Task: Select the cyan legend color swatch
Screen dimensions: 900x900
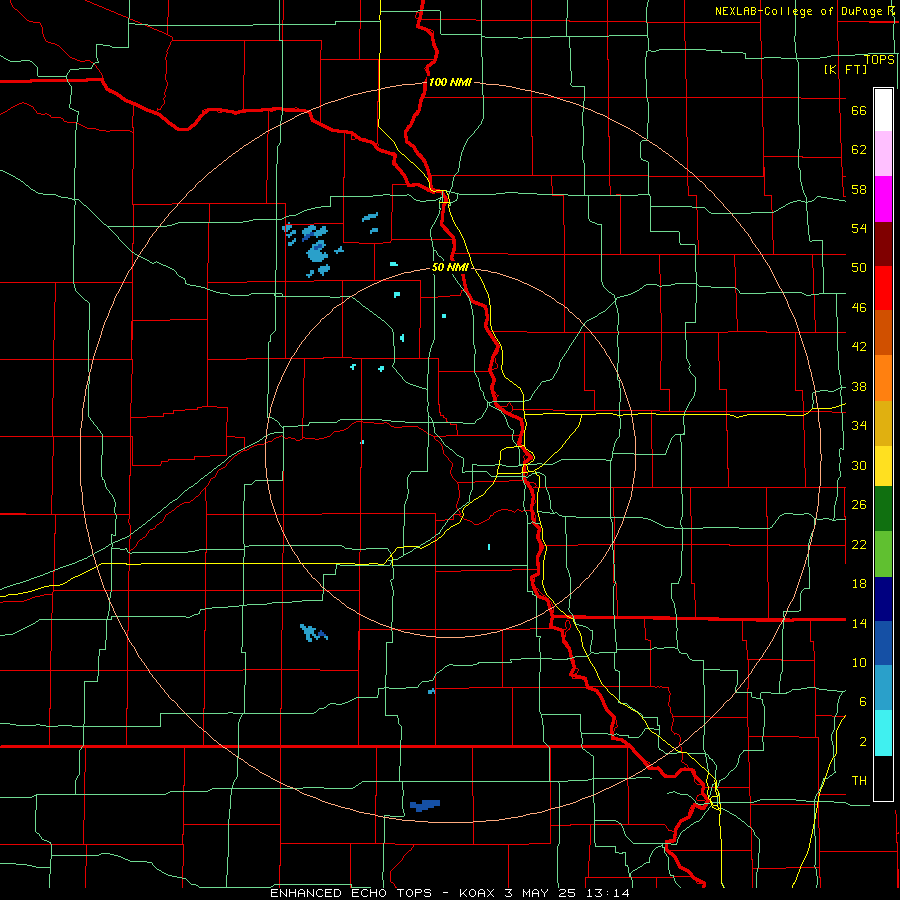Action: (883, 733)
